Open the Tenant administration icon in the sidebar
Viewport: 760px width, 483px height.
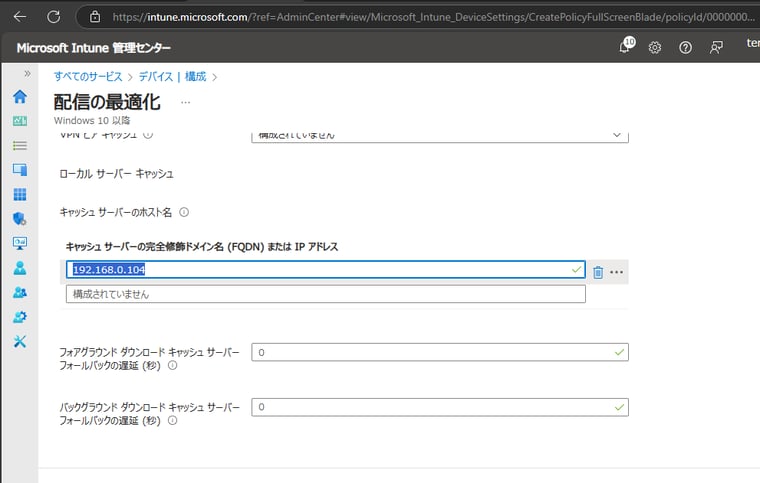(20, 317)
